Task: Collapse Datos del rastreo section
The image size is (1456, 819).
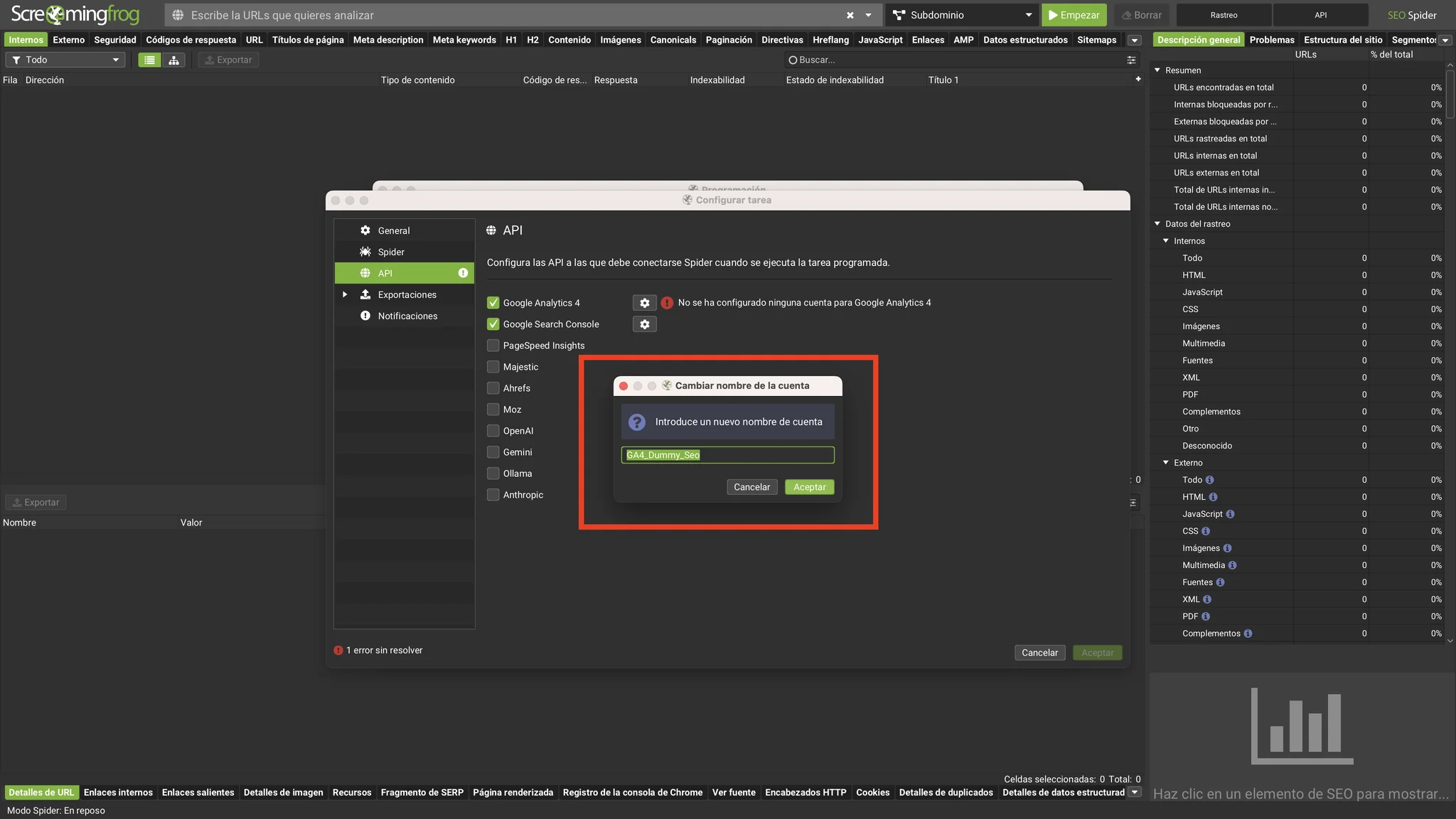Action: coord(1157,223)
